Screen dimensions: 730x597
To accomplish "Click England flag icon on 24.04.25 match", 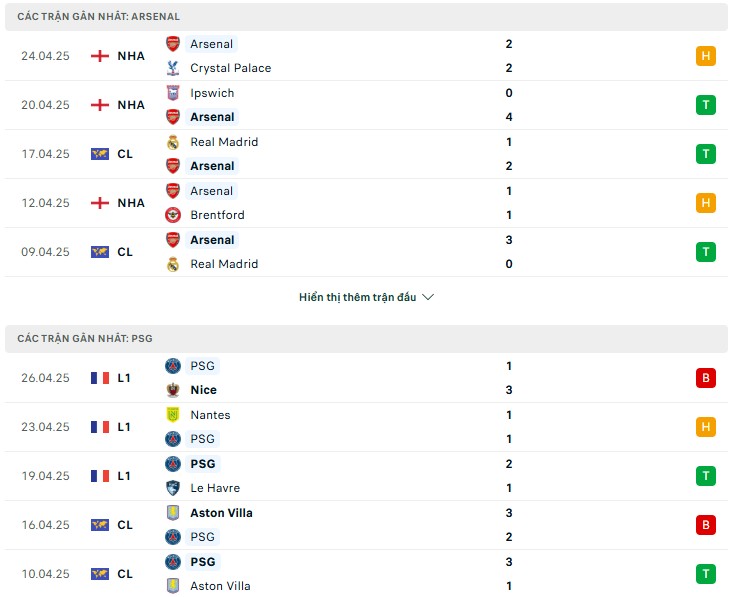I will (100, 56).
